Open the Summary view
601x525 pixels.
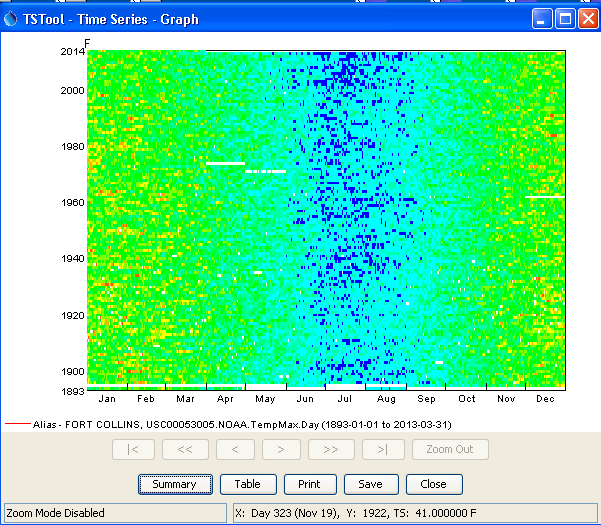(175, 484)
